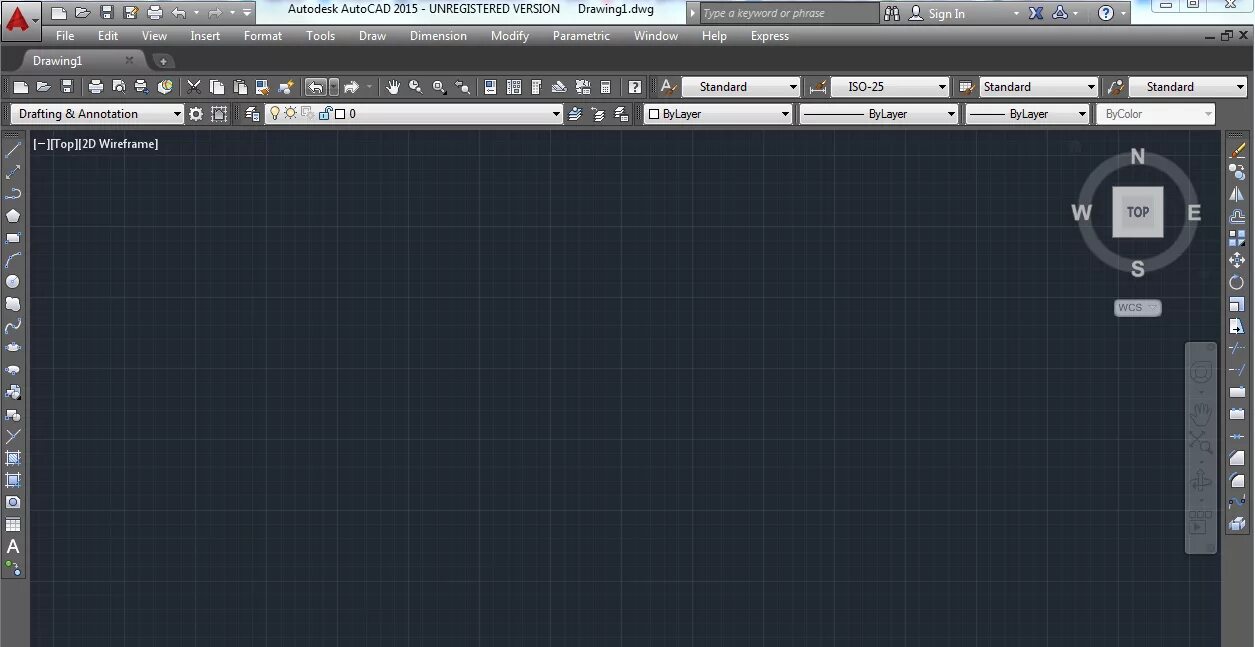Click the Cut scissors icon
1255x647 pixels.
[194, 87]
